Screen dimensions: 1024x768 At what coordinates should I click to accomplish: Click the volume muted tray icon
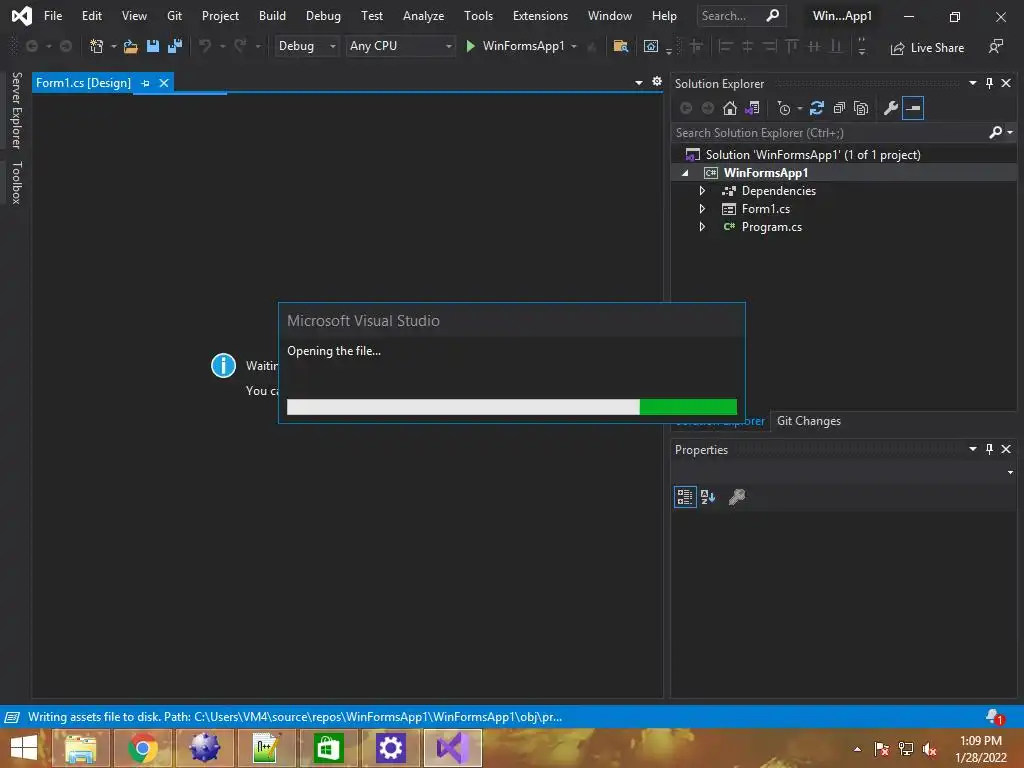click(929, 749)
